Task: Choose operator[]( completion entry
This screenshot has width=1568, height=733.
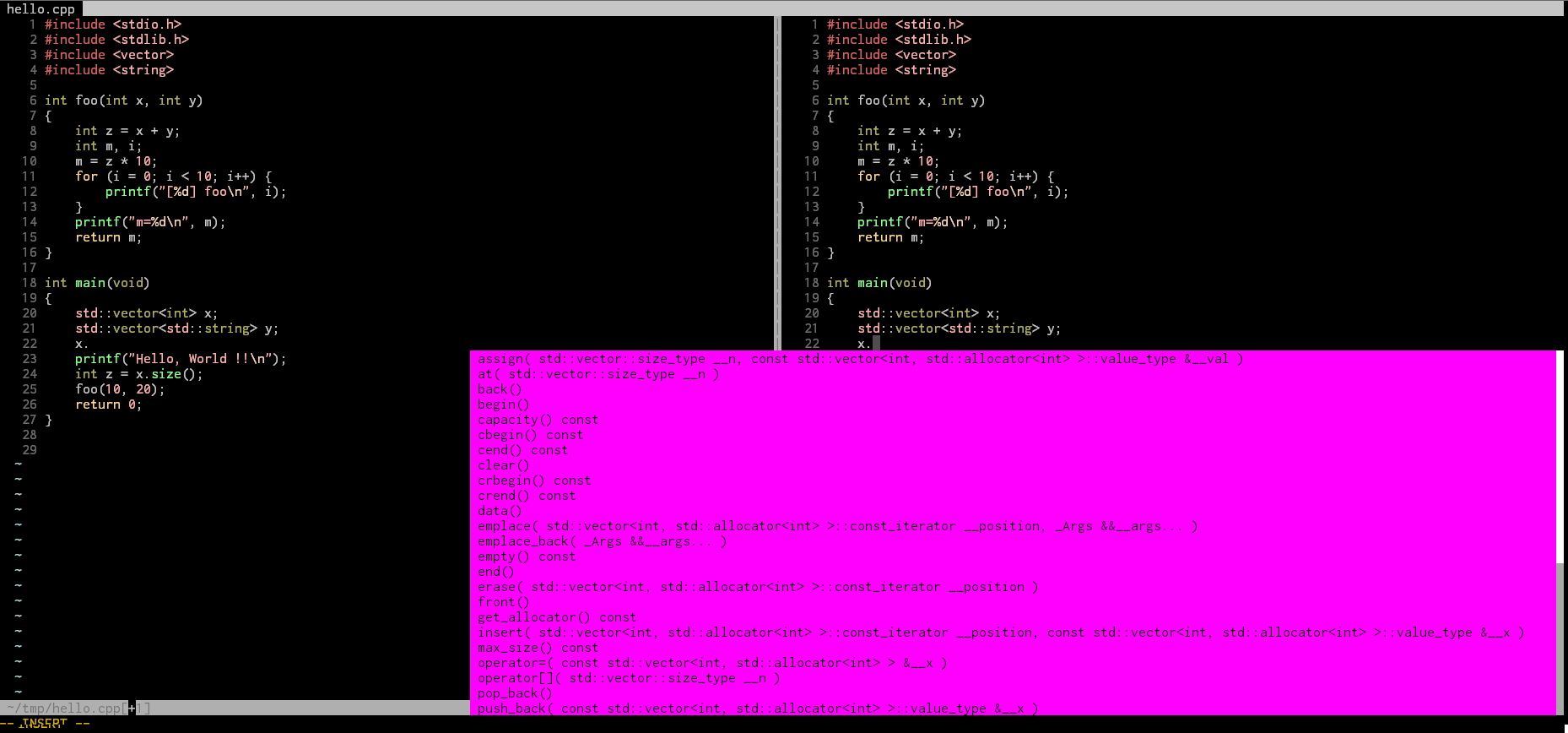Action: [x=1013, y=678]
